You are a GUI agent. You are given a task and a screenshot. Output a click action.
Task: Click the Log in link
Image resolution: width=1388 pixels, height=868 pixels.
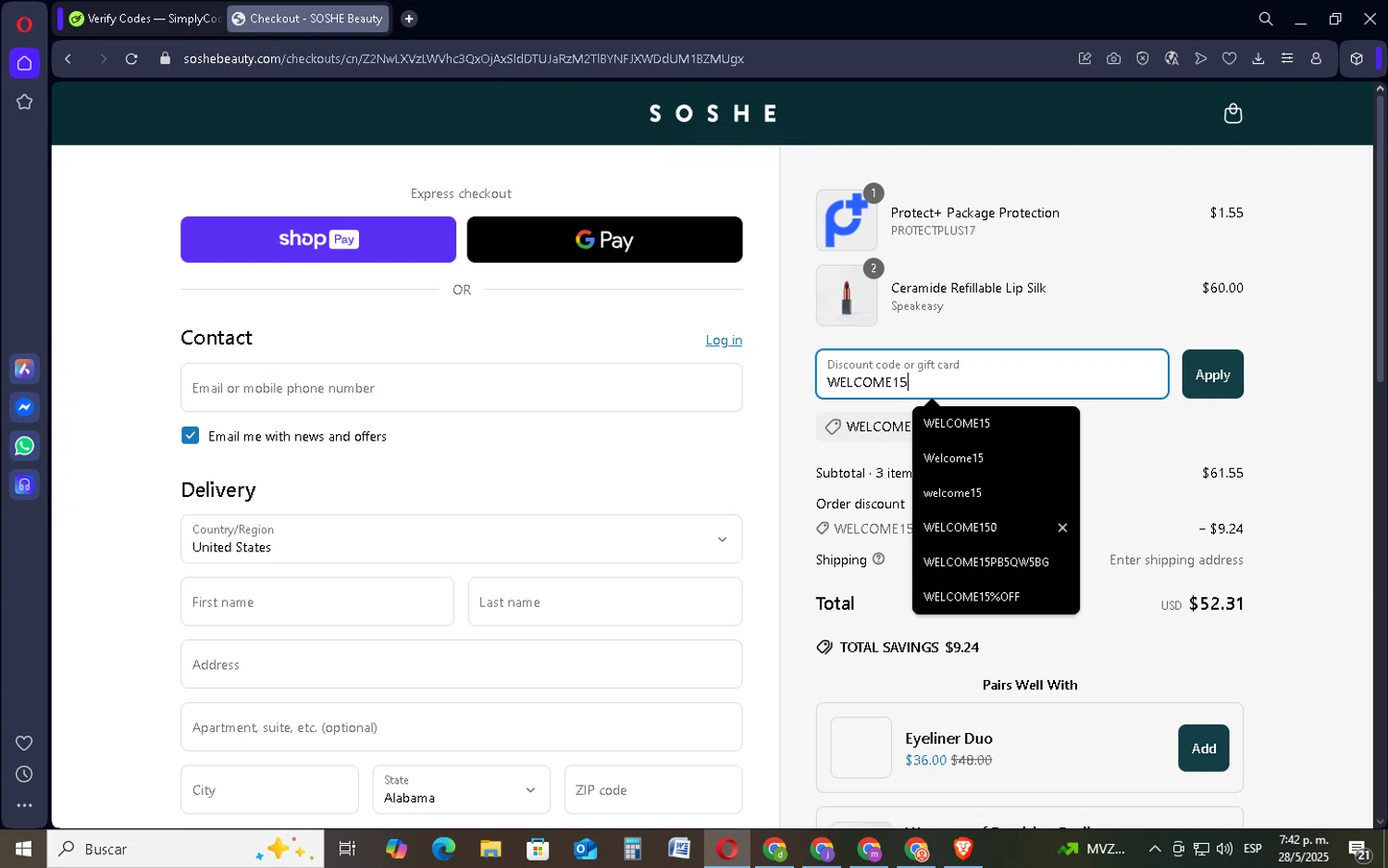click(724, 341)
